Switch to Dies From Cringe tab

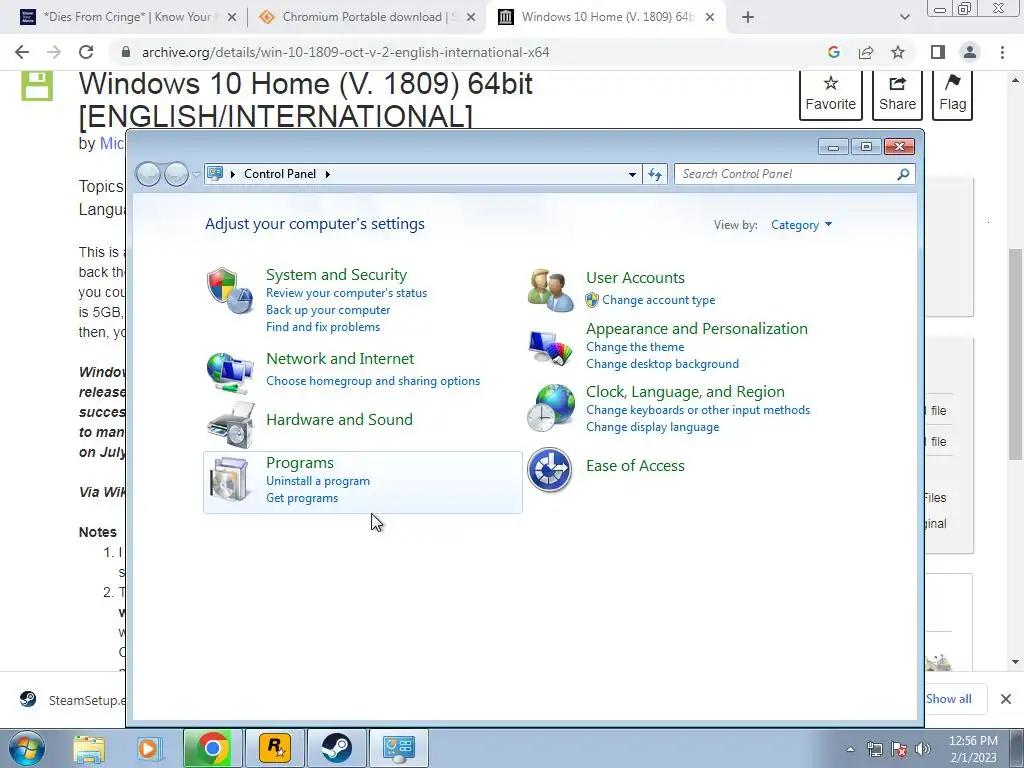pyautogui.click(x=127, y=17)
